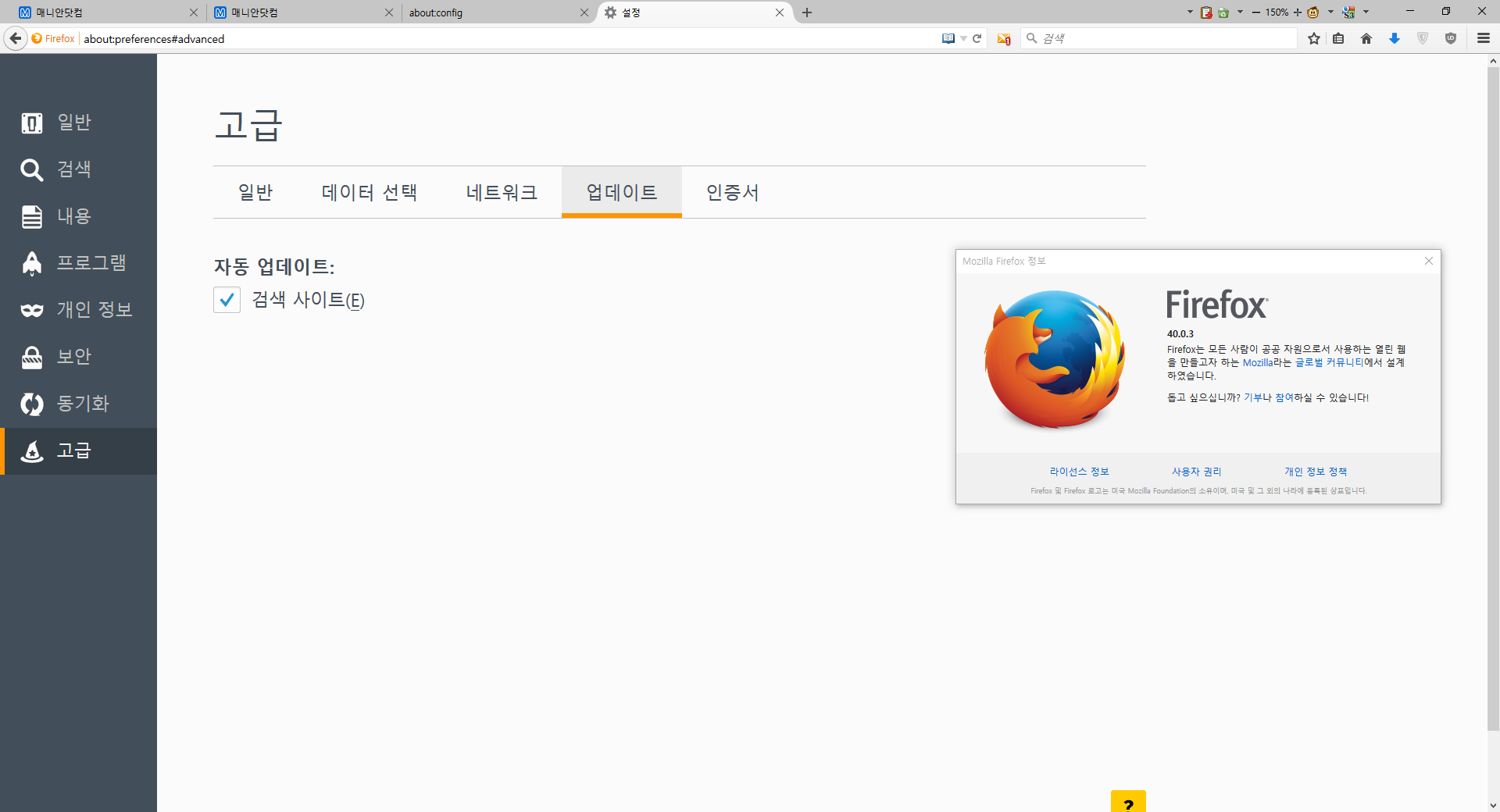Click the S3 Google translator icon
1500x812 pixels.
coord(1348,12)
